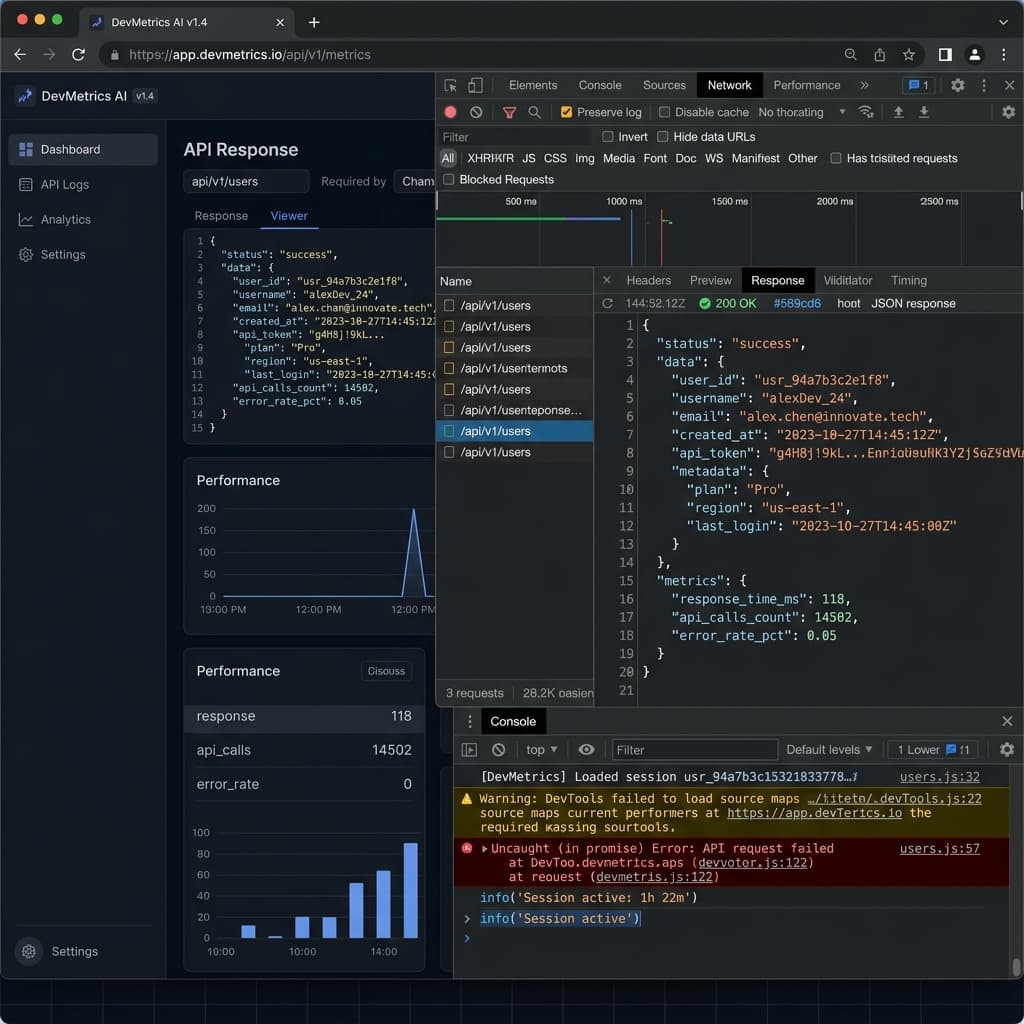Open the Network panel settings gear
The width and height of the screenshot is (1024, 1024).
[1008, 112]
